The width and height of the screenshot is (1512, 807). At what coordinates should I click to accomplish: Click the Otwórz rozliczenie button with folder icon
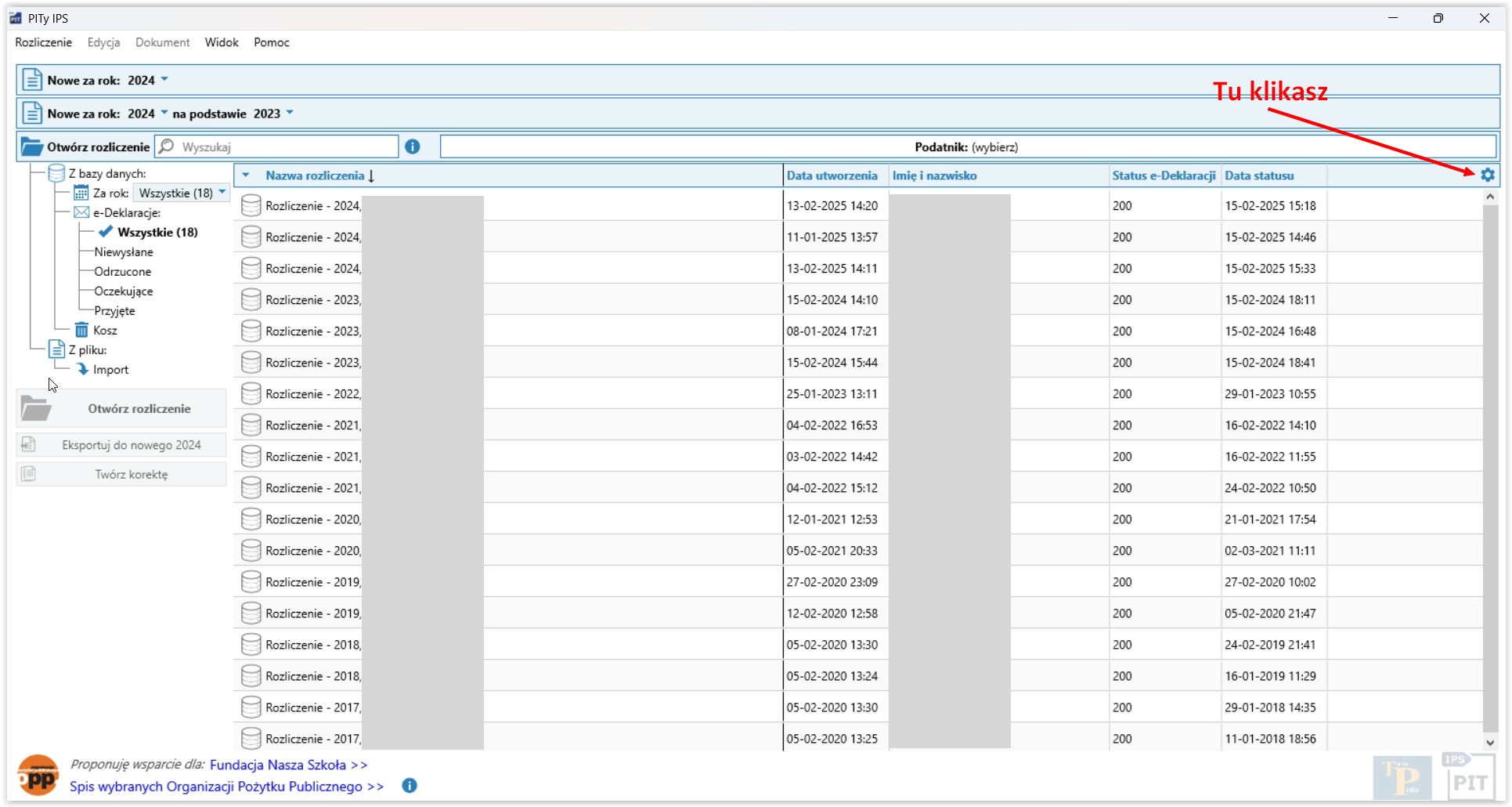tap(121, 408)
